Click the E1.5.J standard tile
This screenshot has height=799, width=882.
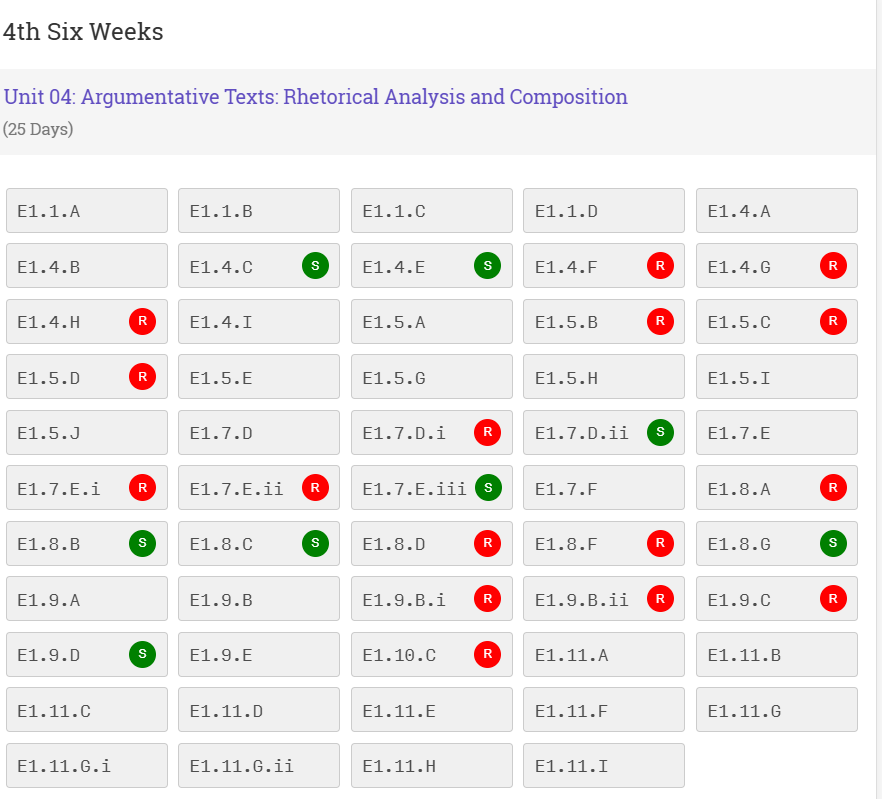pos(87,433)
